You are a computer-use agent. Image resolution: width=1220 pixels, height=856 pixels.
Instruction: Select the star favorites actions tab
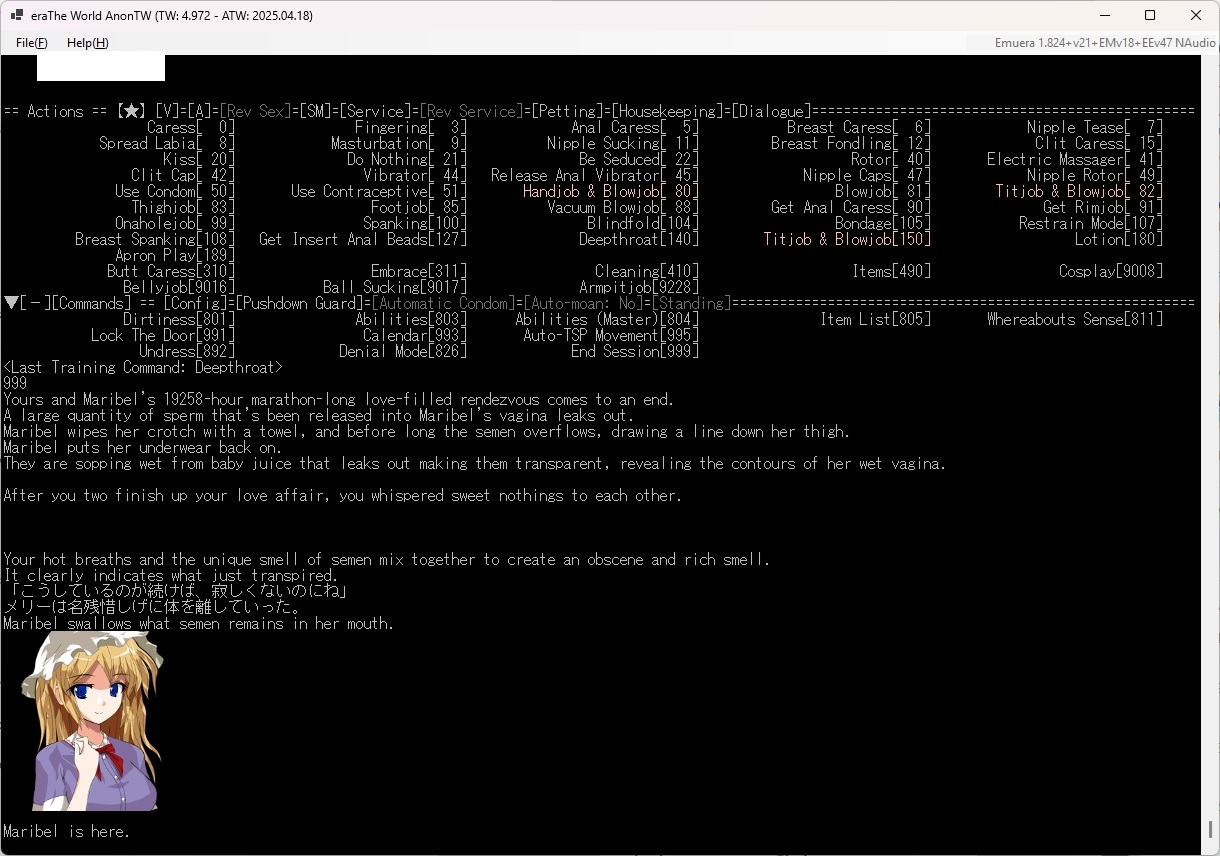coord(132,111)
